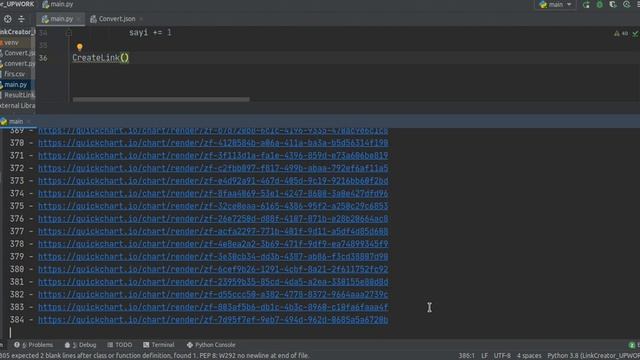Open output link number 379
This screenshot has width=640, height=360.
click(x=213, y=257)
